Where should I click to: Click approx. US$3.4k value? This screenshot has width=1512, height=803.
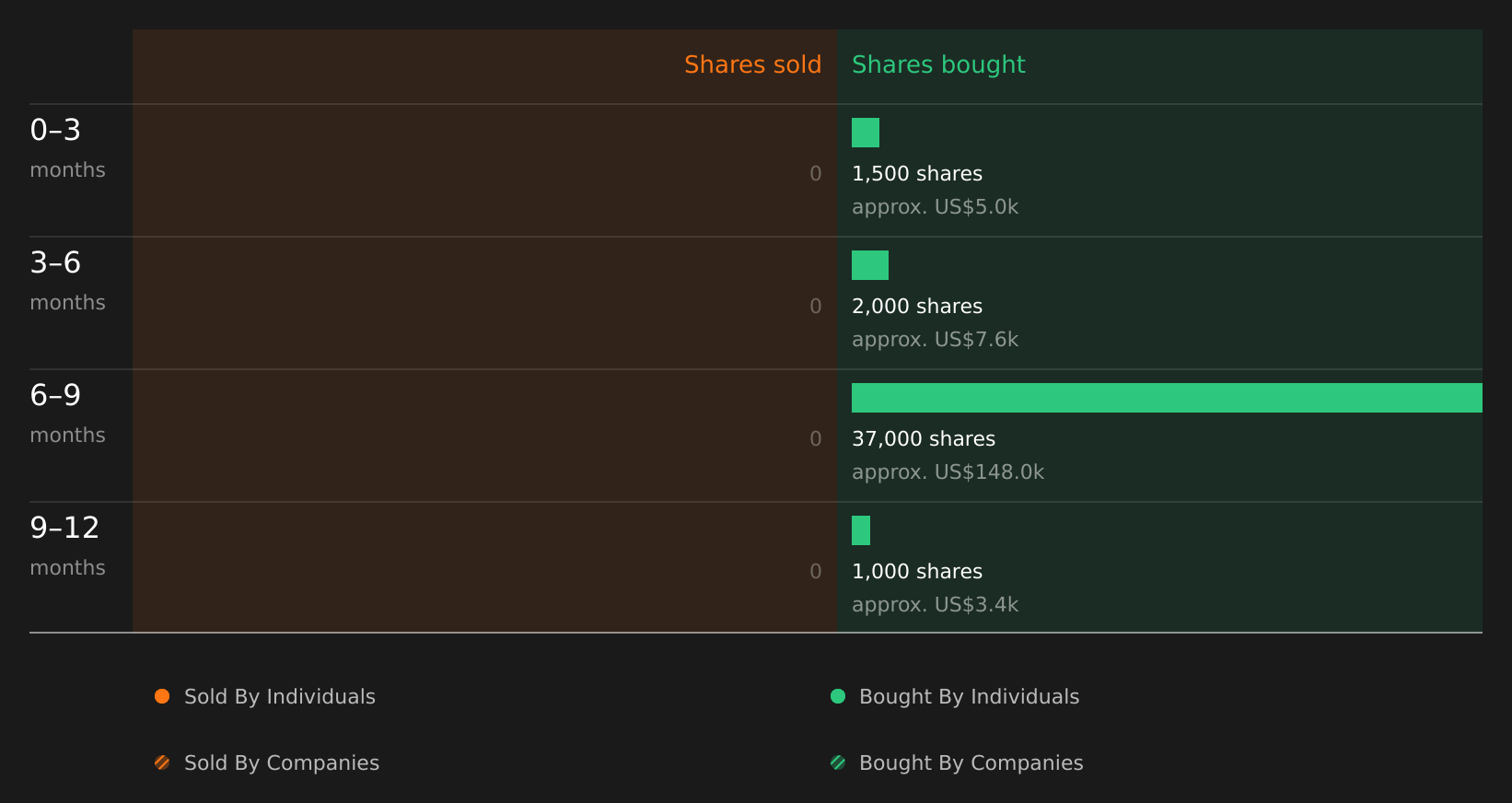click(936, 605)
